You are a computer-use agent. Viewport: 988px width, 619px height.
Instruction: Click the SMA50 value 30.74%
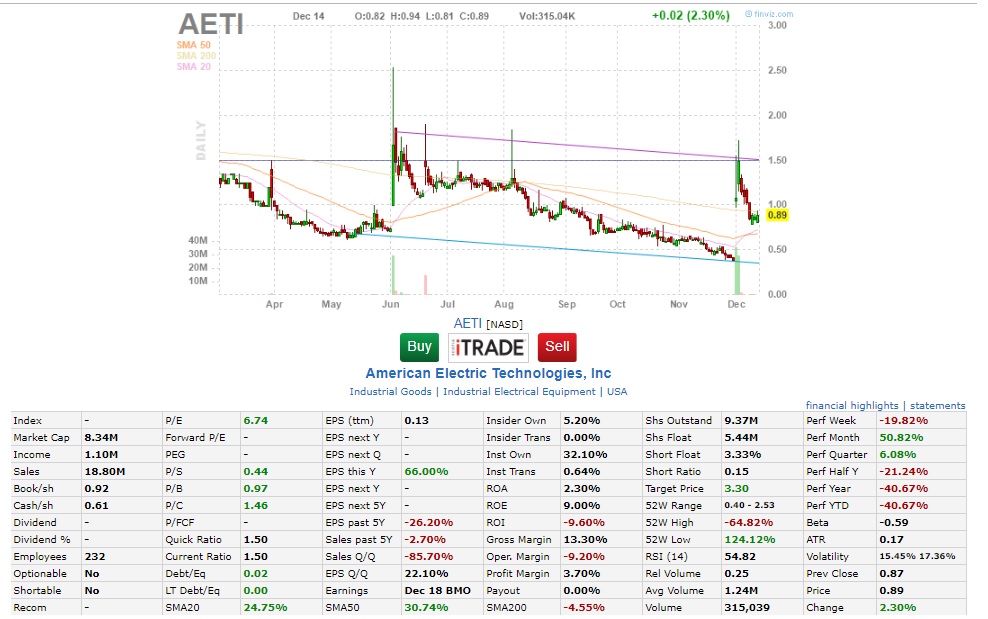point(427,608)
